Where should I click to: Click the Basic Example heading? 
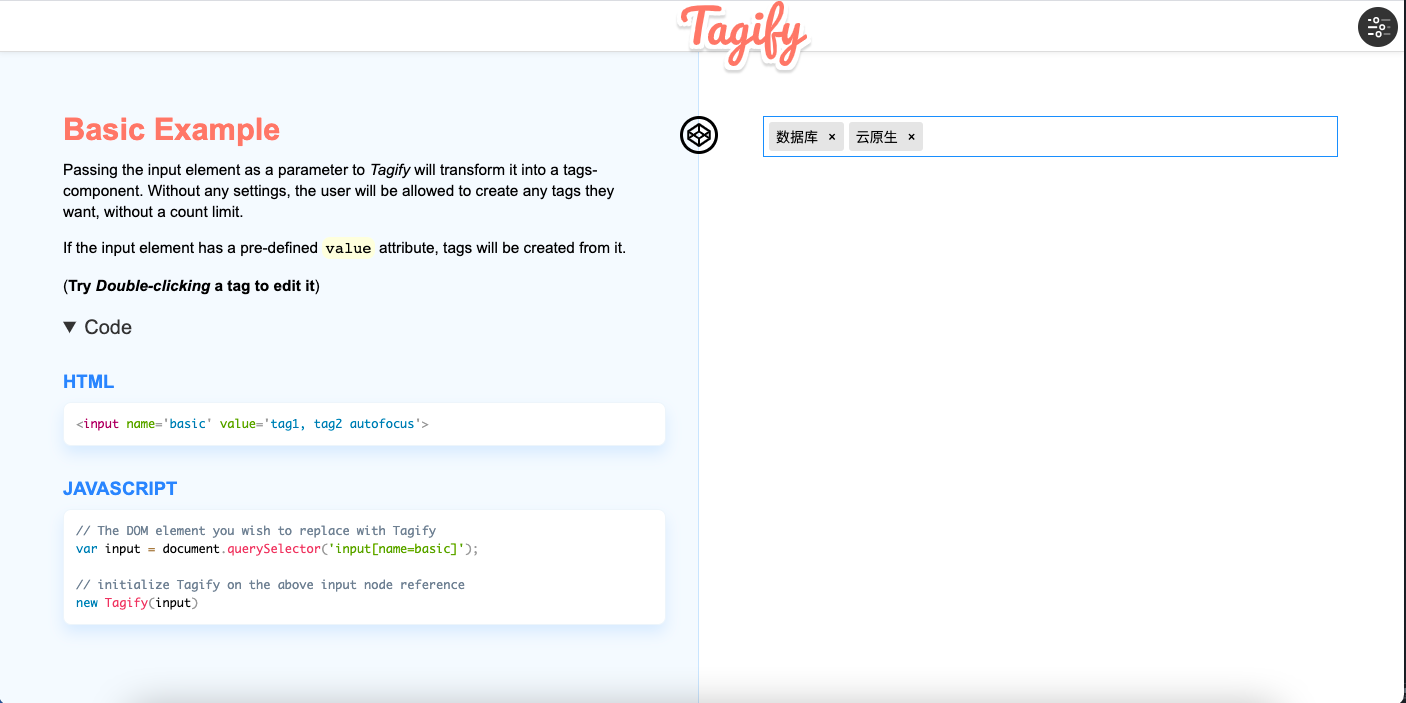[x=171, y=129]
